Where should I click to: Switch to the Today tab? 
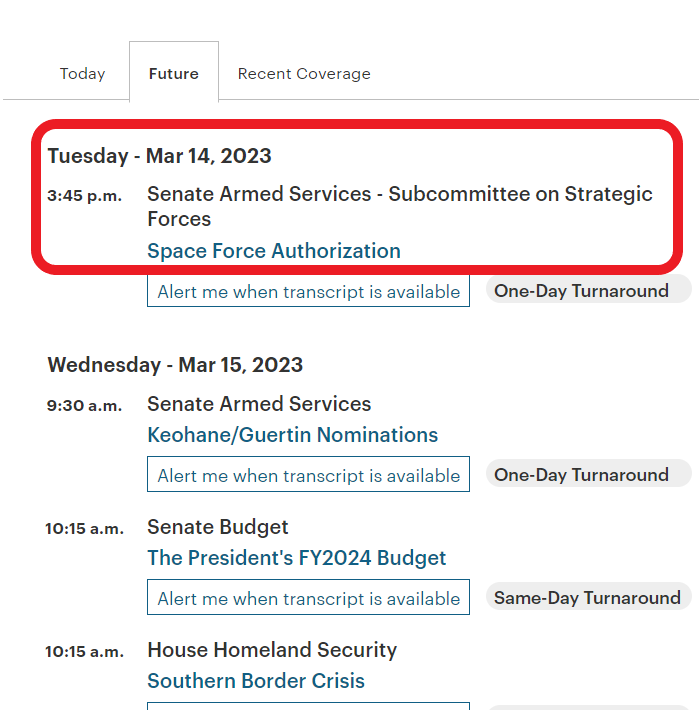[x=82, y=73]
